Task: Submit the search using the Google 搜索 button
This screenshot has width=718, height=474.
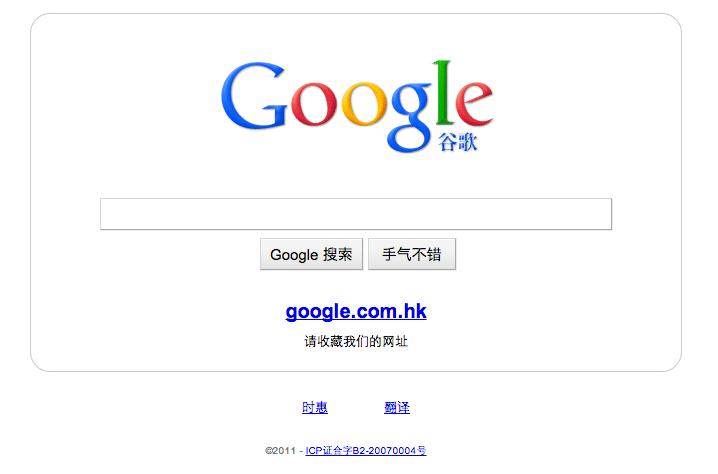Action: [x=311, y=254]
